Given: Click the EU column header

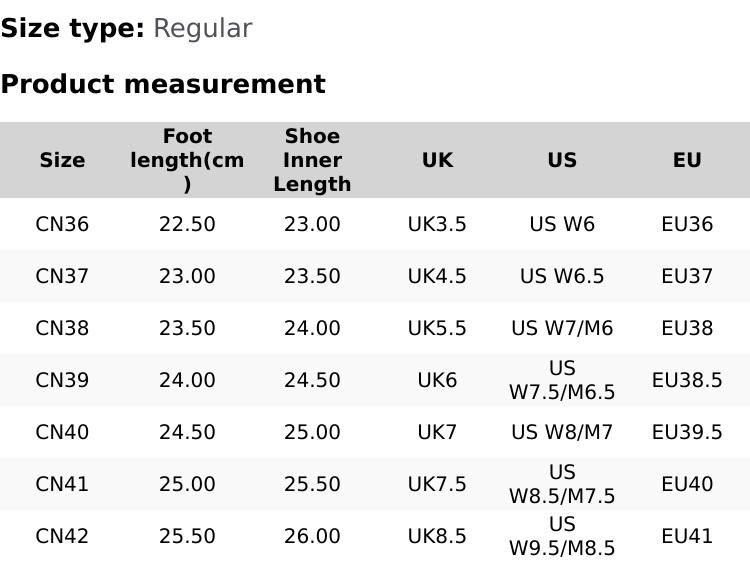Looking at the screenshot, I should click(687, 160).
